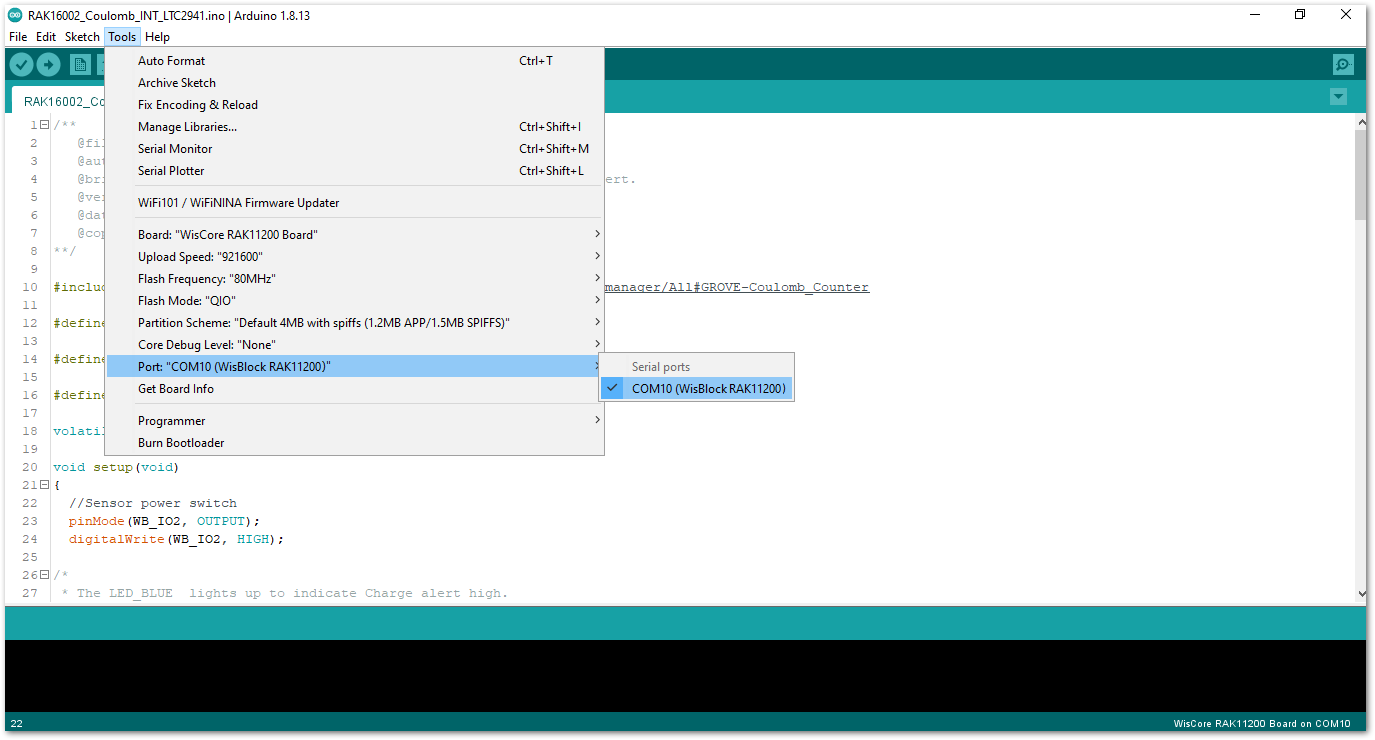Click the vertical scrollbar thumb in editor
1375x740 pixels.
click(1359, 175)
